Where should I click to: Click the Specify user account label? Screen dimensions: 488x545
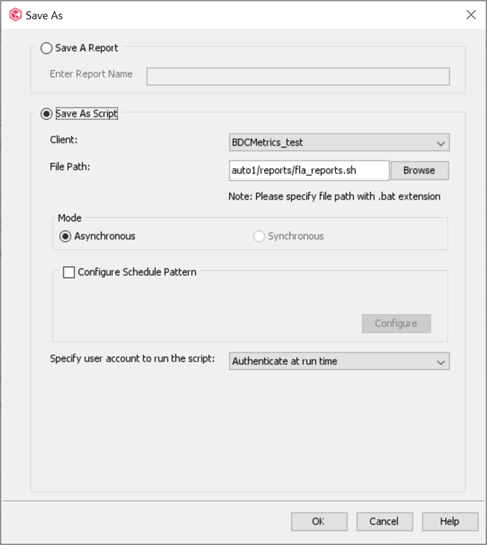pyautogui.click(x=132, y=359)
